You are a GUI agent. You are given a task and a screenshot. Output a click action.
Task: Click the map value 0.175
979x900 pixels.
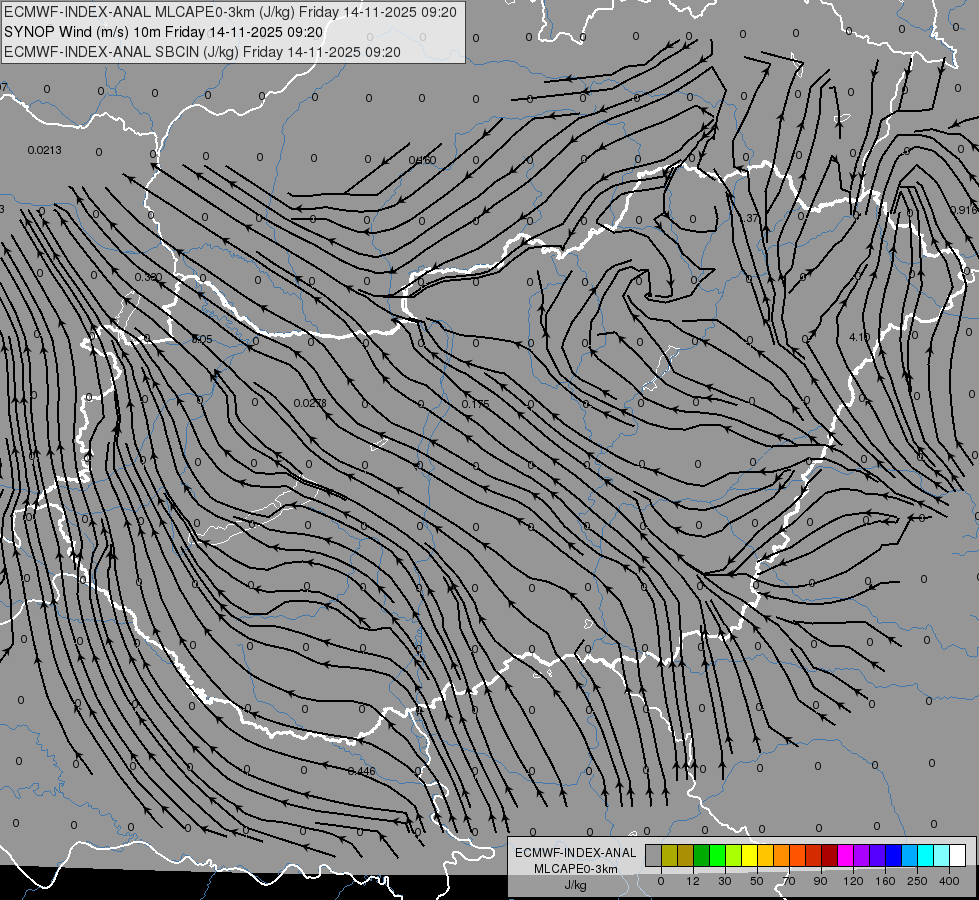[476, 404]
